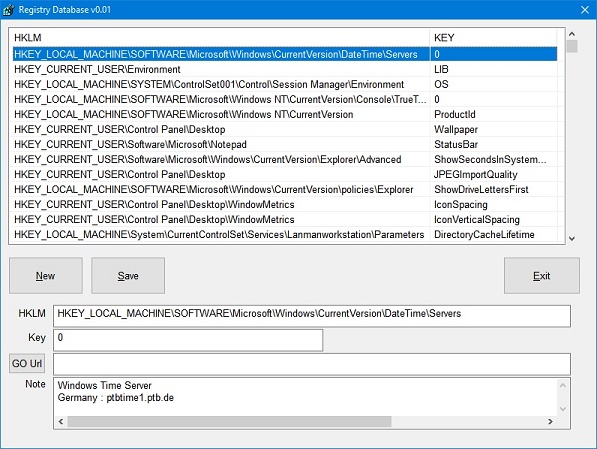
Task: Click the KEY column header
Action: point(493,38)
